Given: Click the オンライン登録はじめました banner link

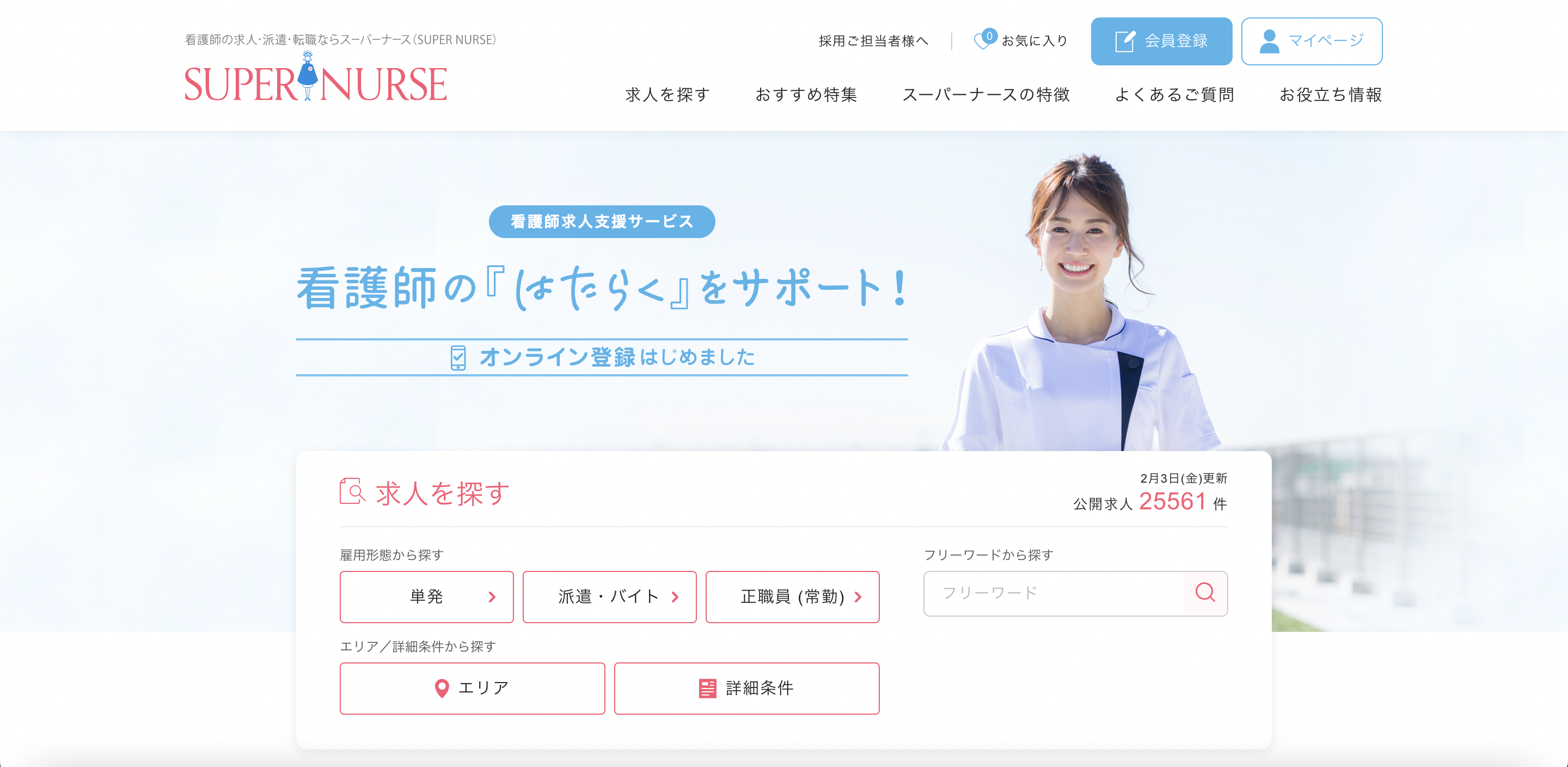Looking at the screenshot, I should (x=616, y=357).
